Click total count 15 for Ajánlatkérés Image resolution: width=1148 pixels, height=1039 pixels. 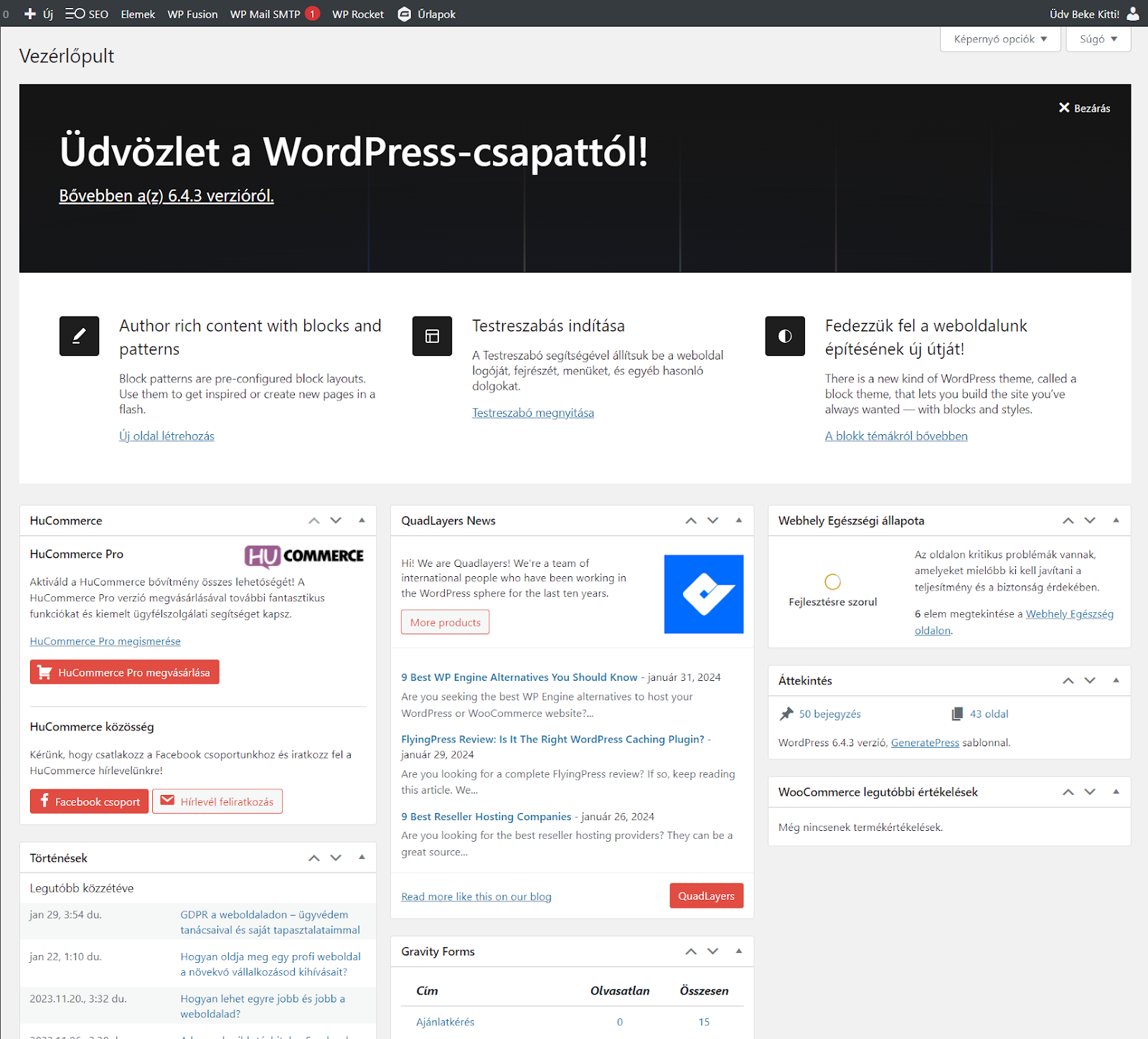tap(704, 1022)
